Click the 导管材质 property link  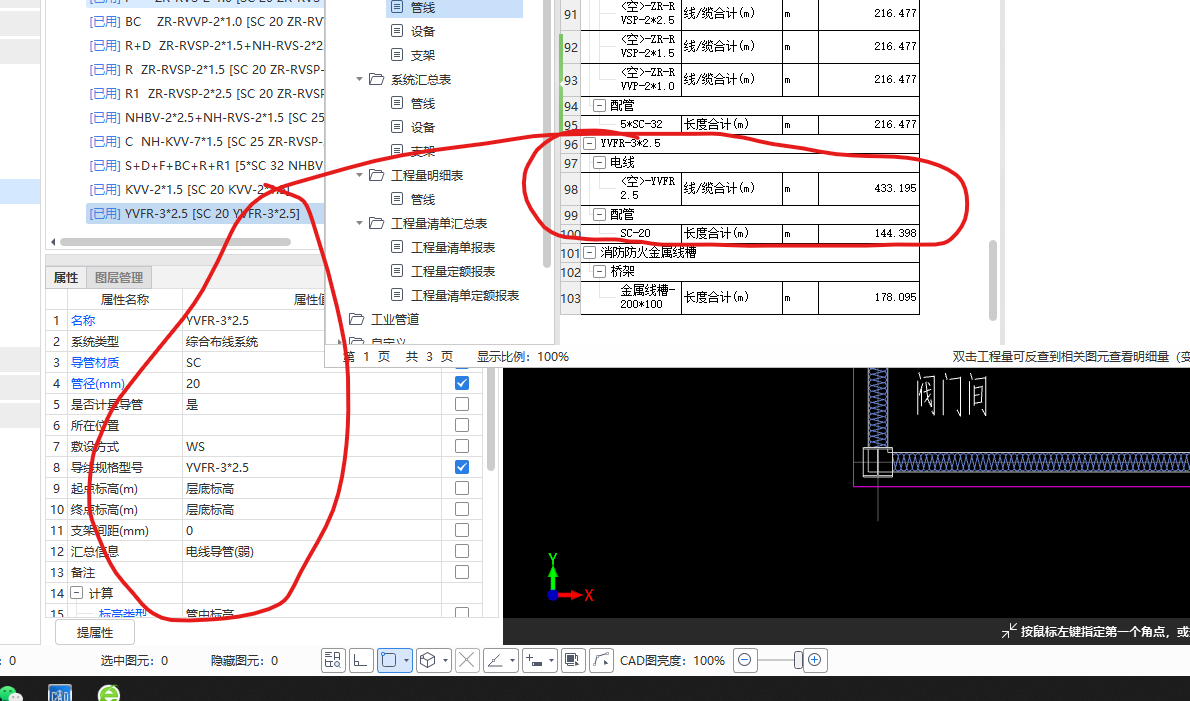pyautogui.click(x=95, y=363)
